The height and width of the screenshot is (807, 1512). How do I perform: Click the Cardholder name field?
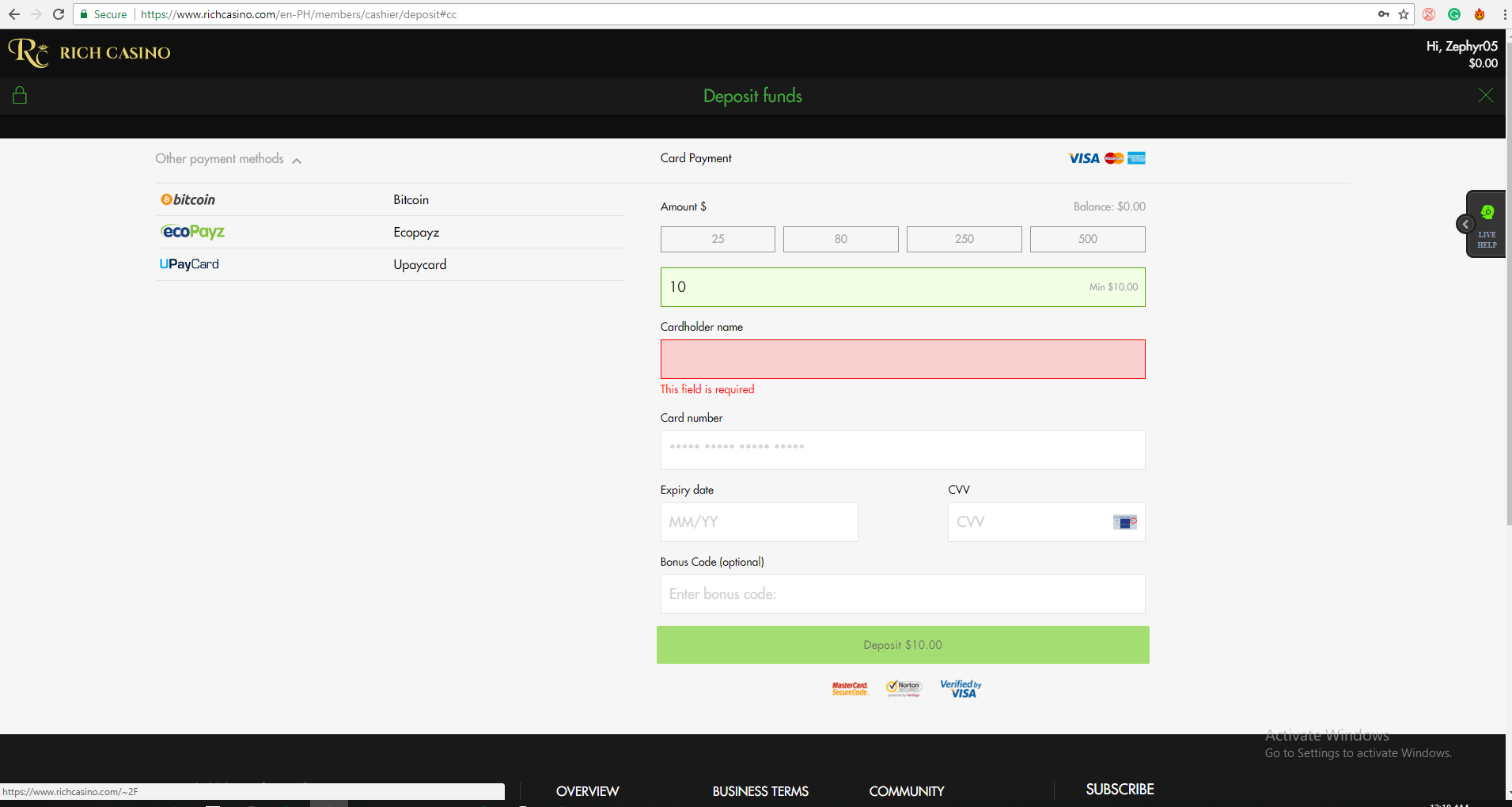pyautogui.click(x=903, y=359)
